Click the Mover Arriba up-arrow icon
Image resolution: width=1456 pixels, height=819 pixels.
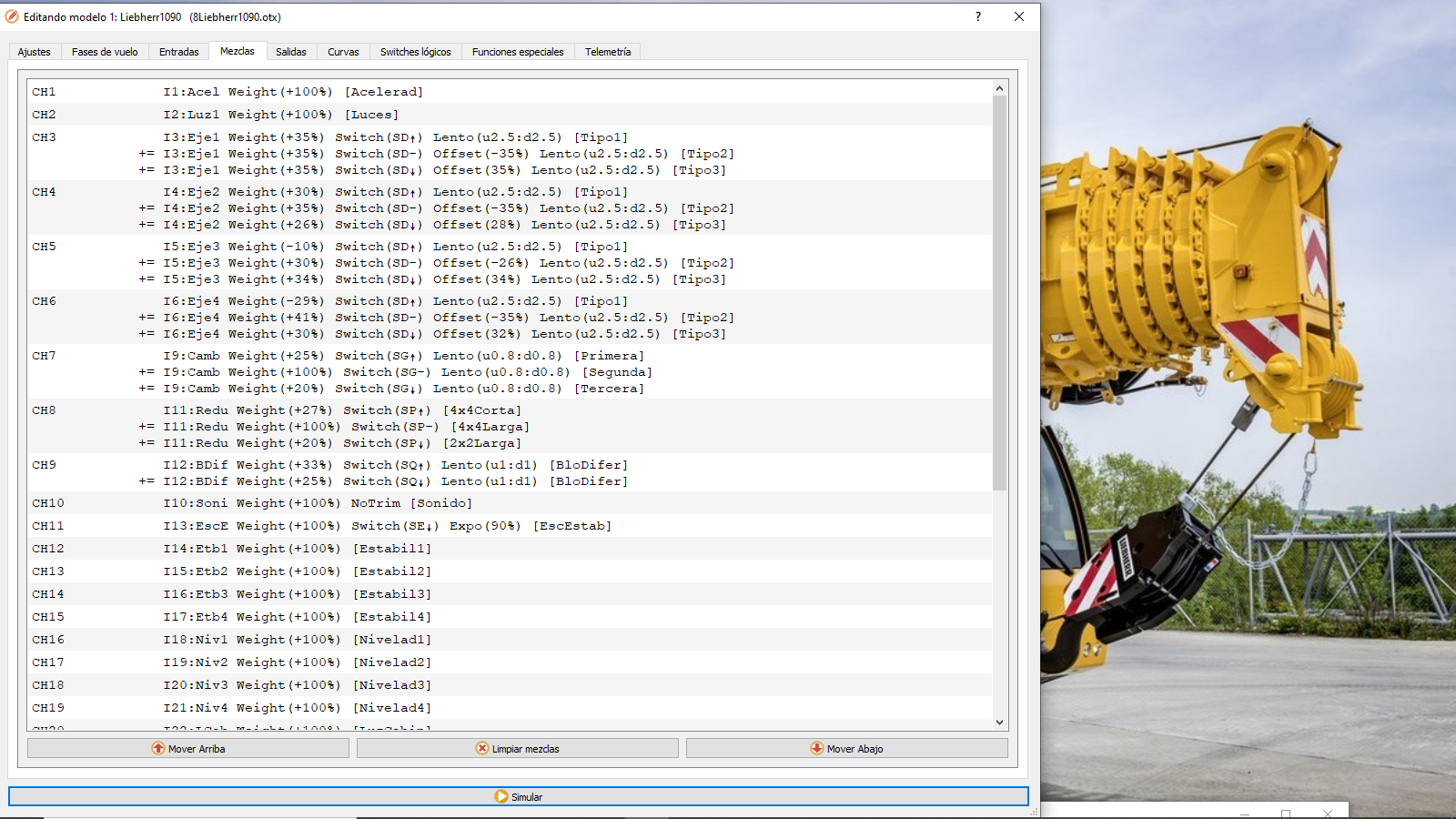click(158, 748)
